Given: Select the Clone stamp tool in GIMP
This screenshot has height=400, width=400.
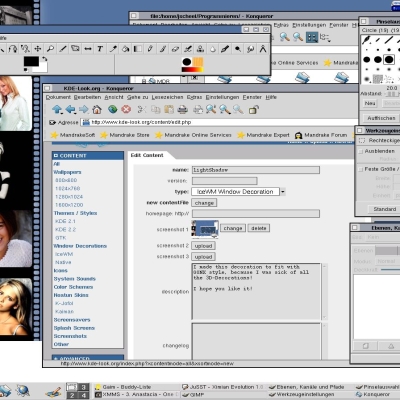Looking at the screenshot, I should [x=200, y=49].
